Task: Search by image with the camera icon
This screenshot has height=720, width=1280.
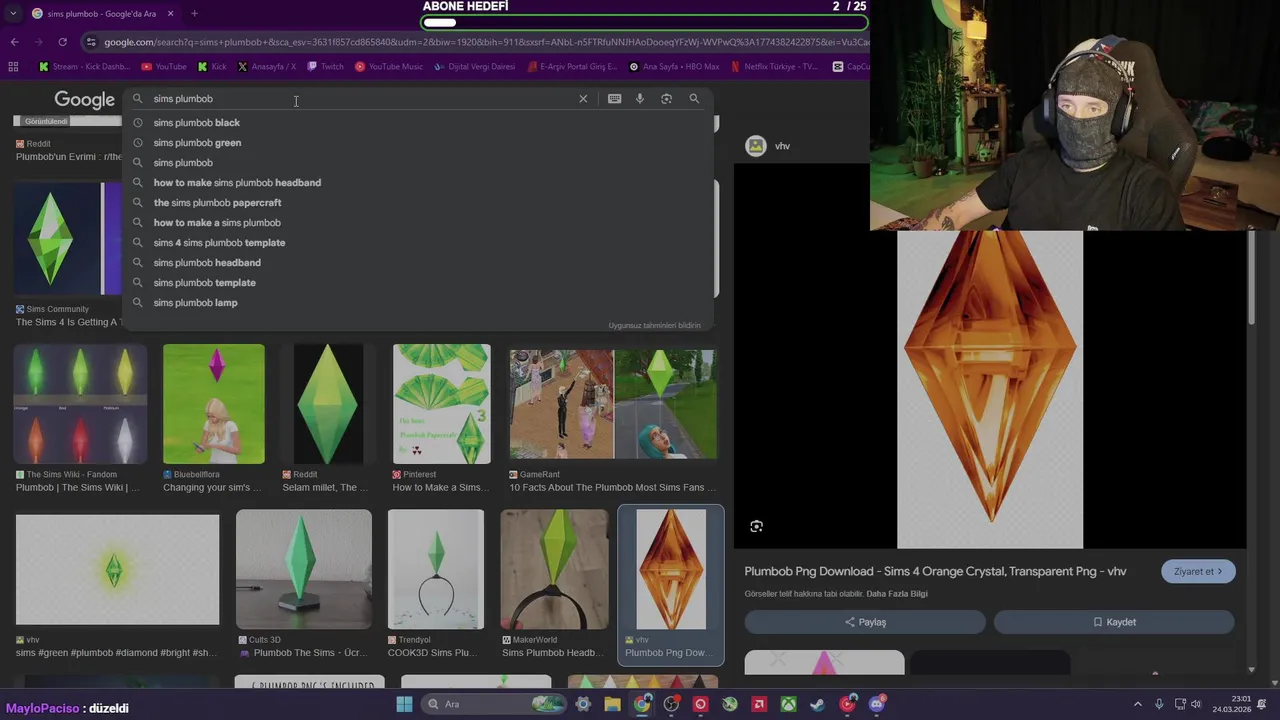Action: coord(666,99)
